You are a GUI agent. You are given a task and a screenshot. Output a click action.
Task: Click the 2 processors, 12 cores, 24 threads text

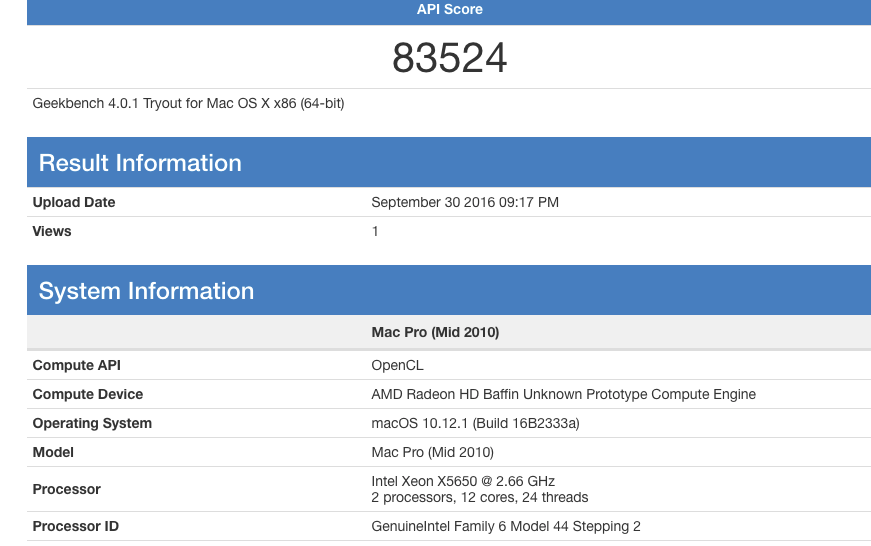[x=479, y=497]
